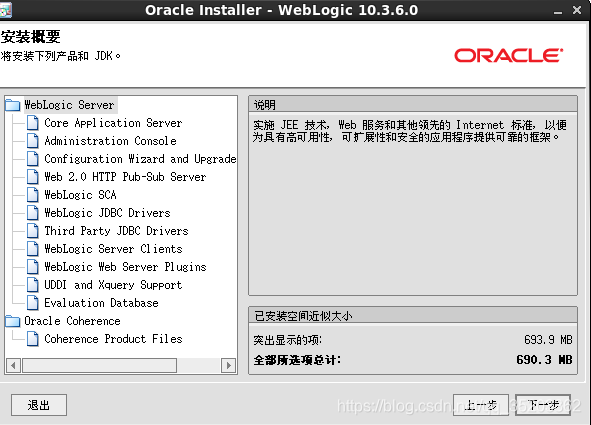The height and width of the screenshot is (425, 591).
Task: Click the 已安装空间近似大小 panel header
Action: click(413, 316)
